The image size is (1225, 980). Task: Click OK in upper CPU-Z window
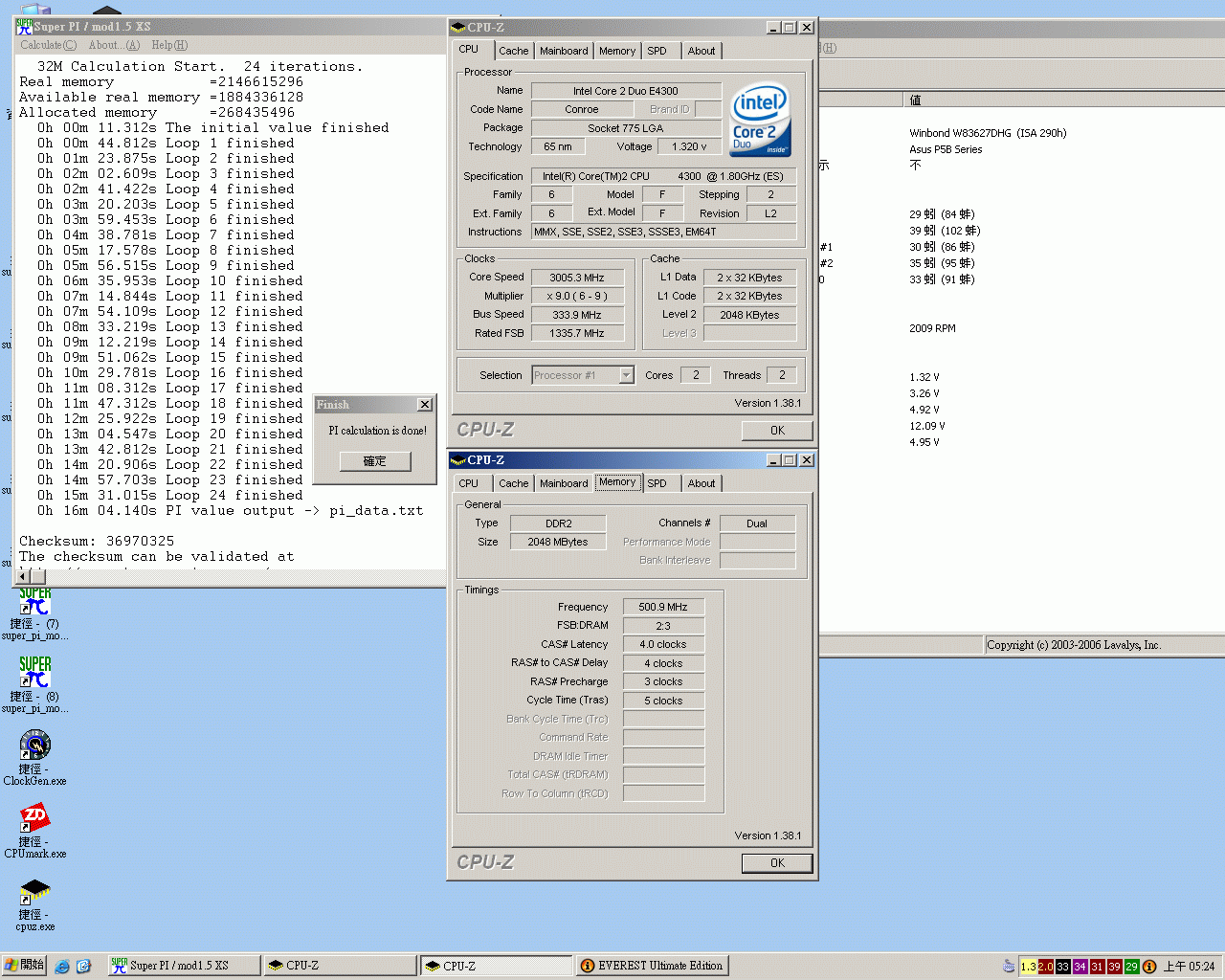(x=777, y=431)
